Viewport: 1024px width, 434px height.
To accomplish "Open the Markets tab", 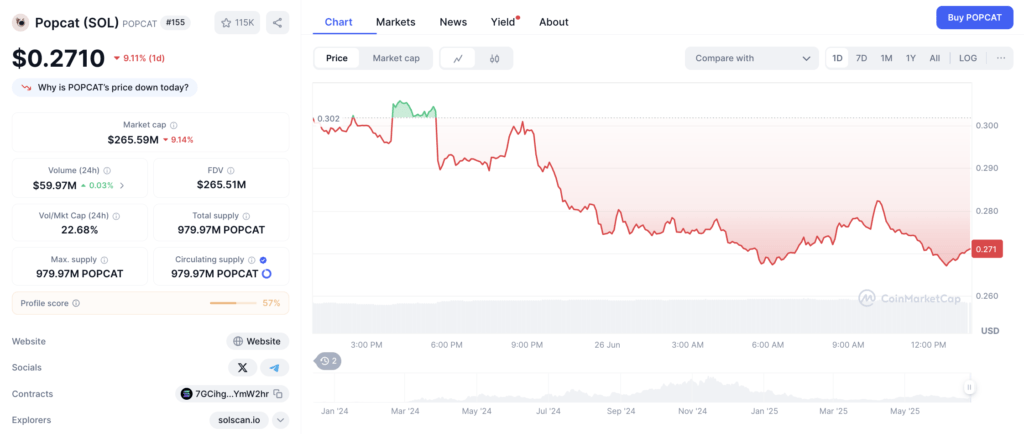I will click(x=396, y=22).
